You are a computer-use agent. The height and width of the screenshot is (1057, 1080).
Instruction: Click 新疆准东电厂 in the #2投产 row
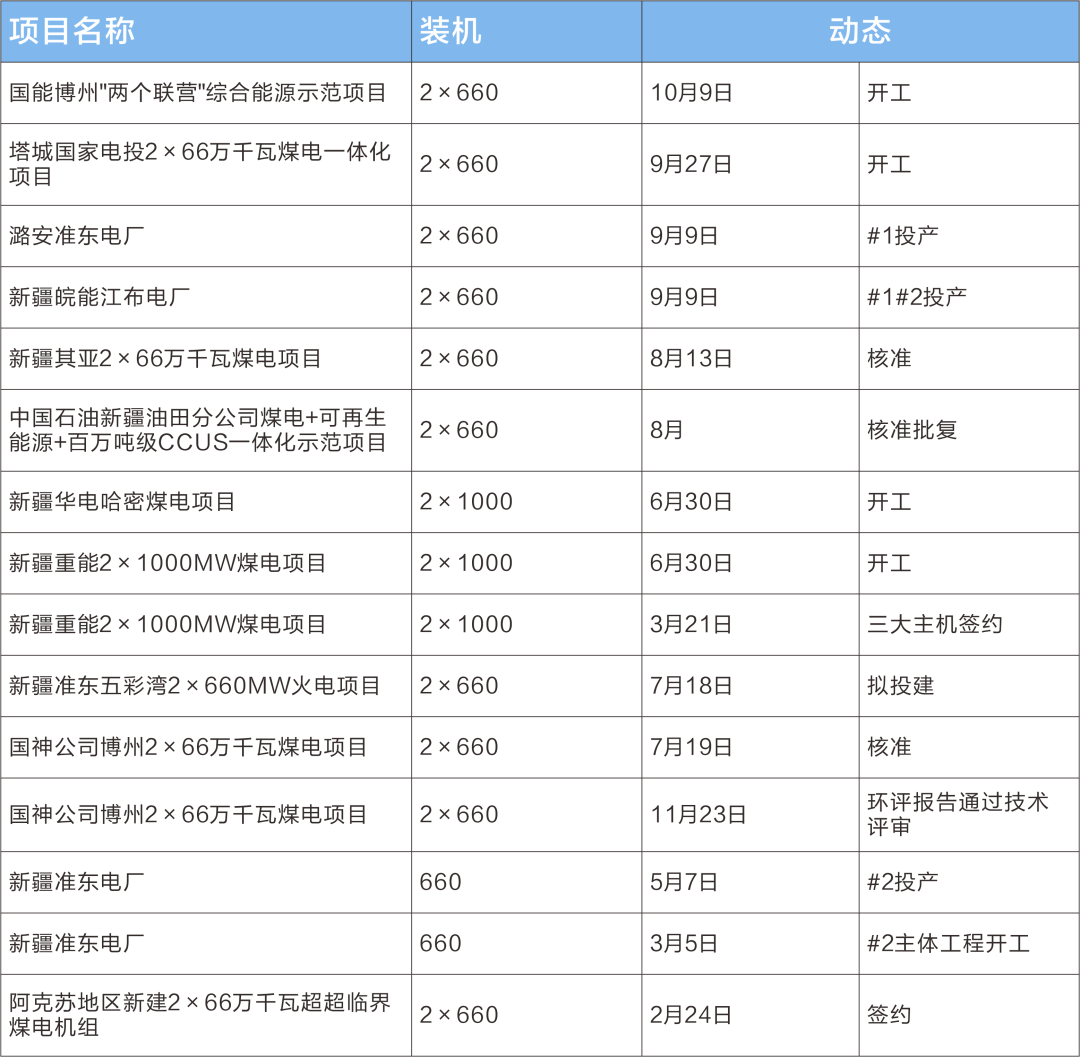(206, 882)
